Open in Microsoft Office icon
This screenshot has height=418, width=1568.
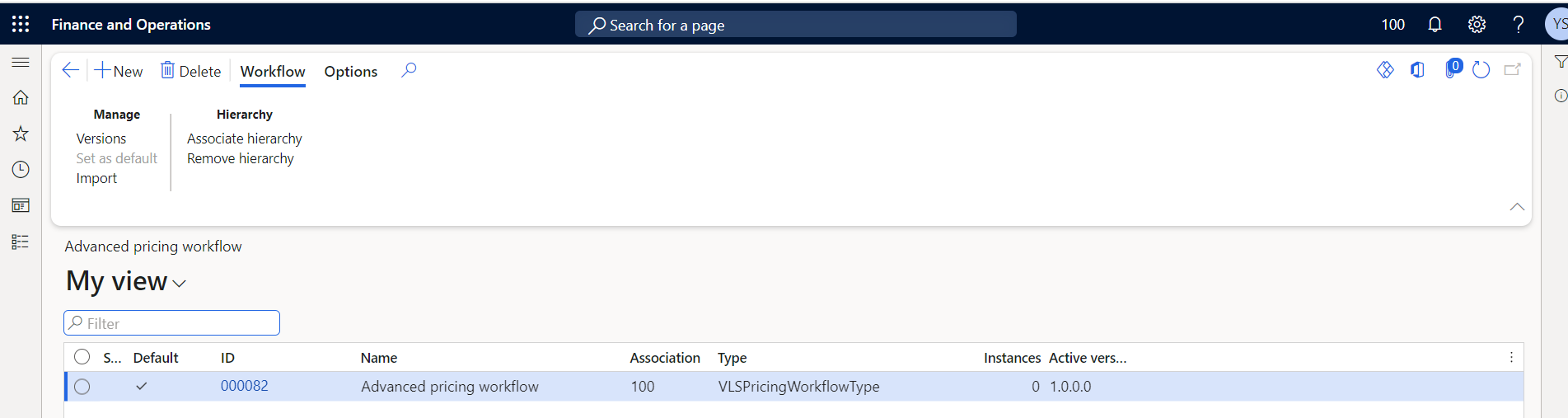[1418, 70]
